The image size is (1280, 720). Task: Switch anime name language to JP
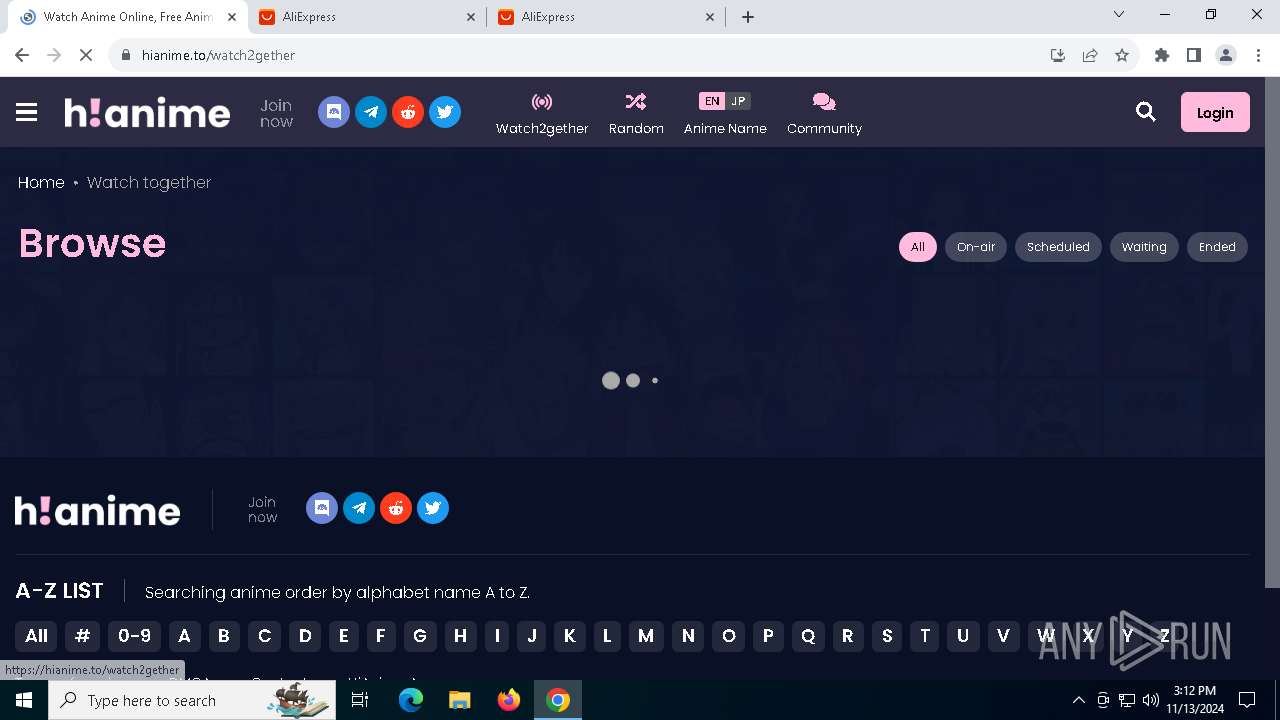pyautogui.click(x=738, y=101)
